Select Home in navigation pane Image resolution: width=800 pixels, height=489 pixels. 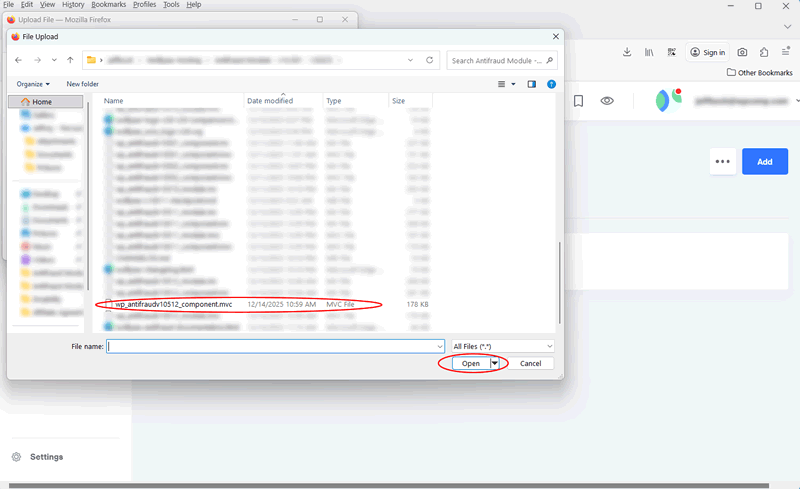pos(45,102)
